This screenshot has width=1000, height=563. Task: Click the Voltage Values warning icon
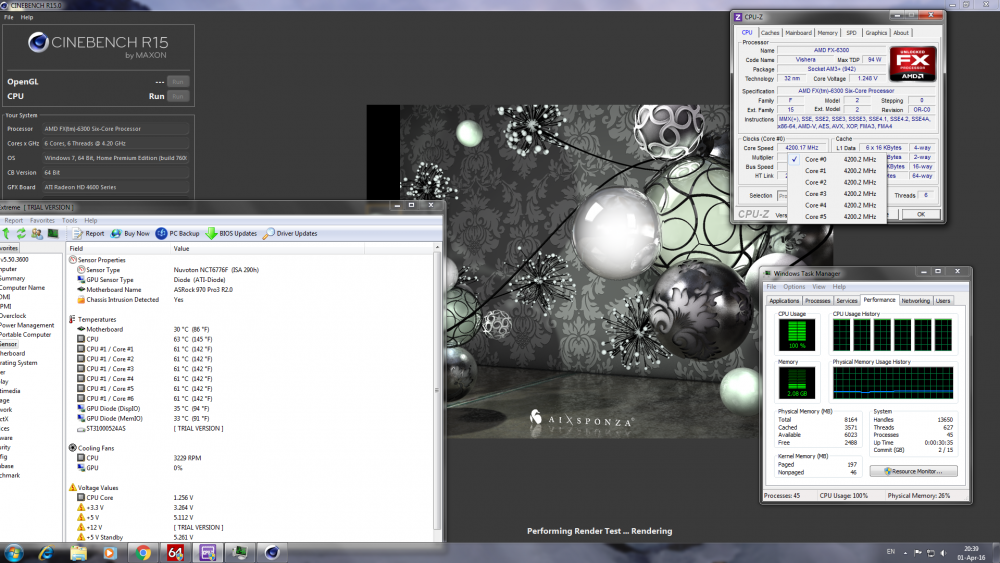point(73,488)
